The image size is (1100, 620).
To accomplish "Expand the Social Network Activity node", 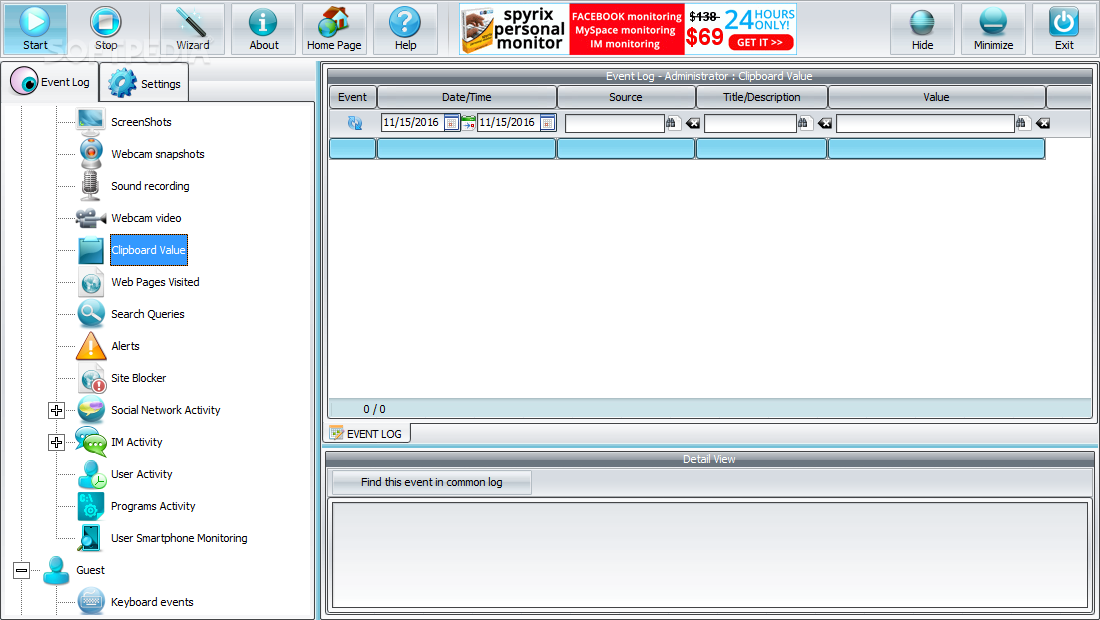I will click(x=56, y=410).
